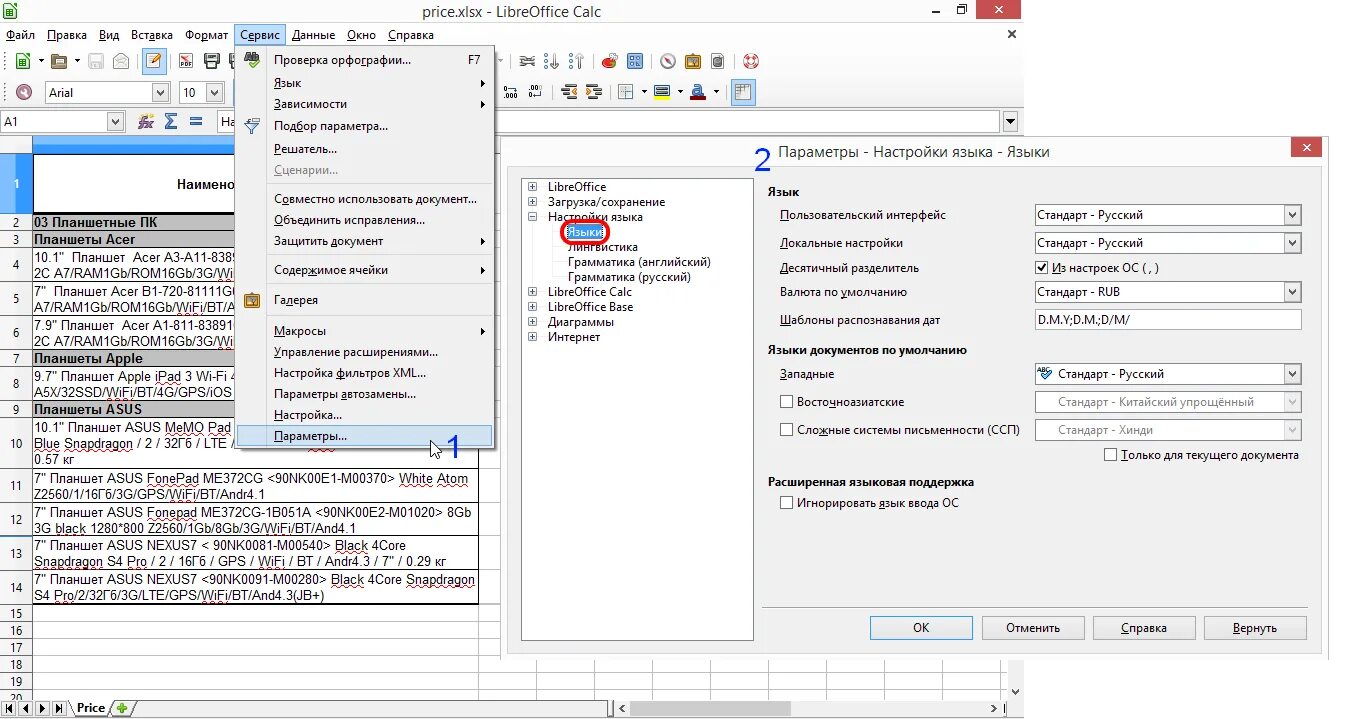Select Грамматика (английский) tree item
Screen dimensions: 1366x719
tap(639, 262)
